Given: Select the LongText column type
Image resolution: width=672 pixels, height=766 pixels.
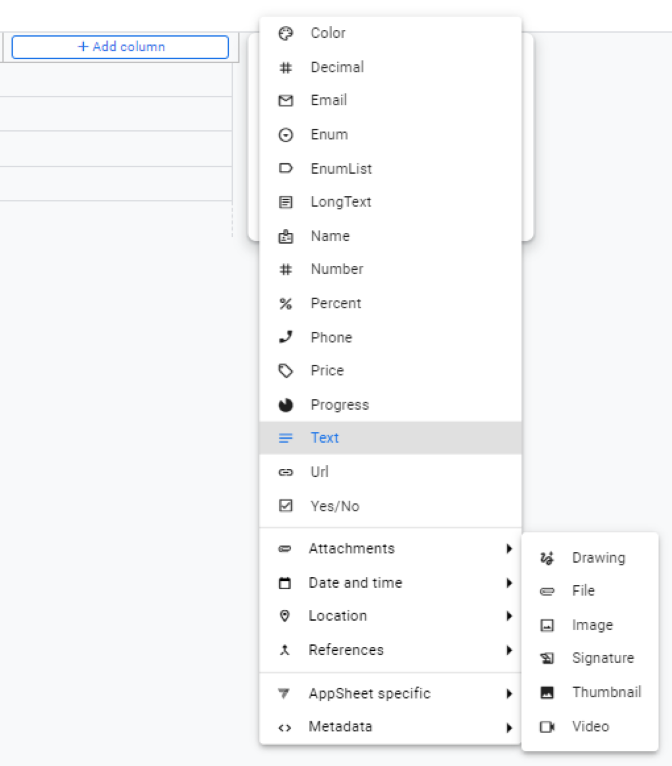Looking at the screenshot, I should pyautogui.click(x=340, y=202).
